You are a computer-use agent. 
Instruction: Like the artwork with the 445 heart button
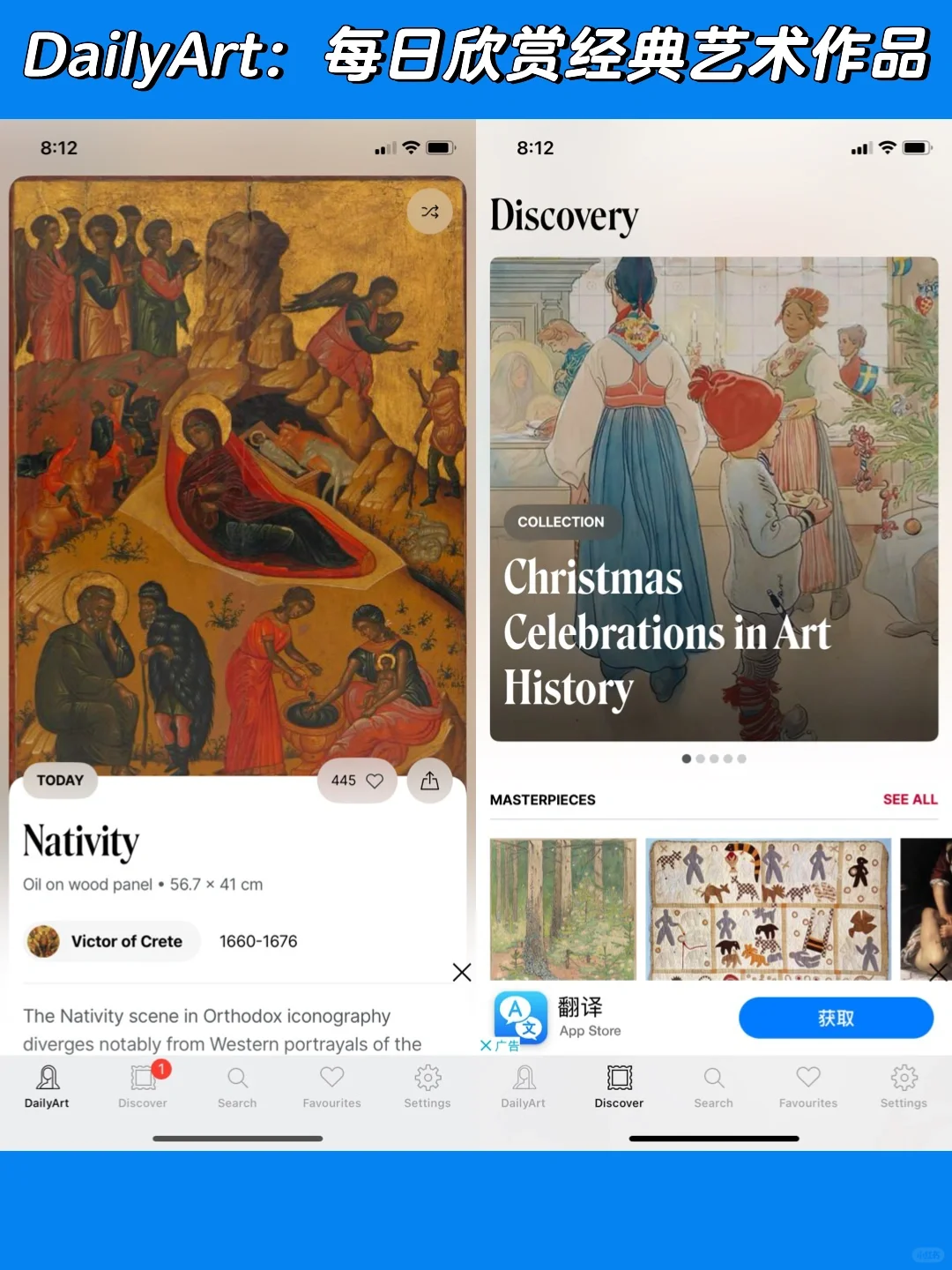click(x=357, y=781)
